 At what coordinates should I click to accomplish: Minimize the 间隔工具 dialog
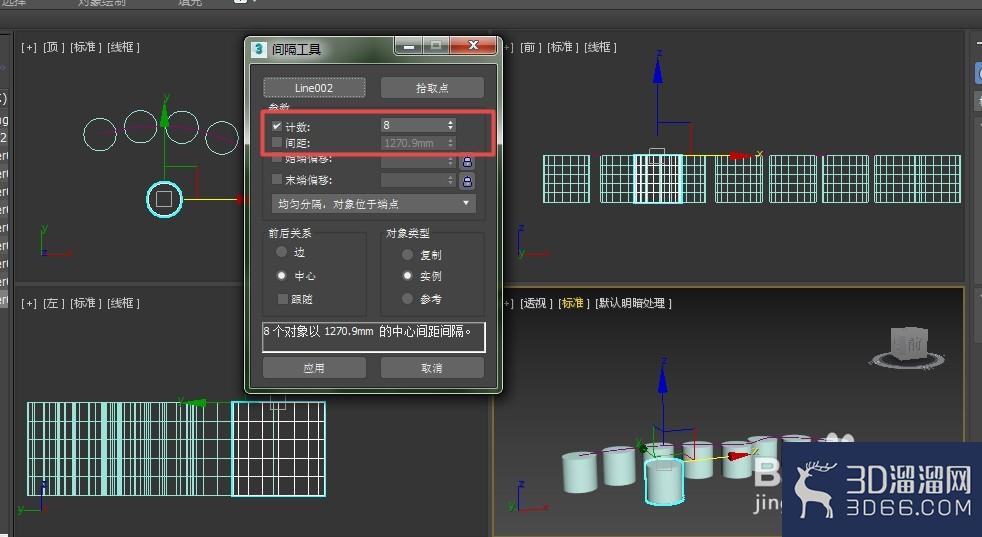click(408, 46)
